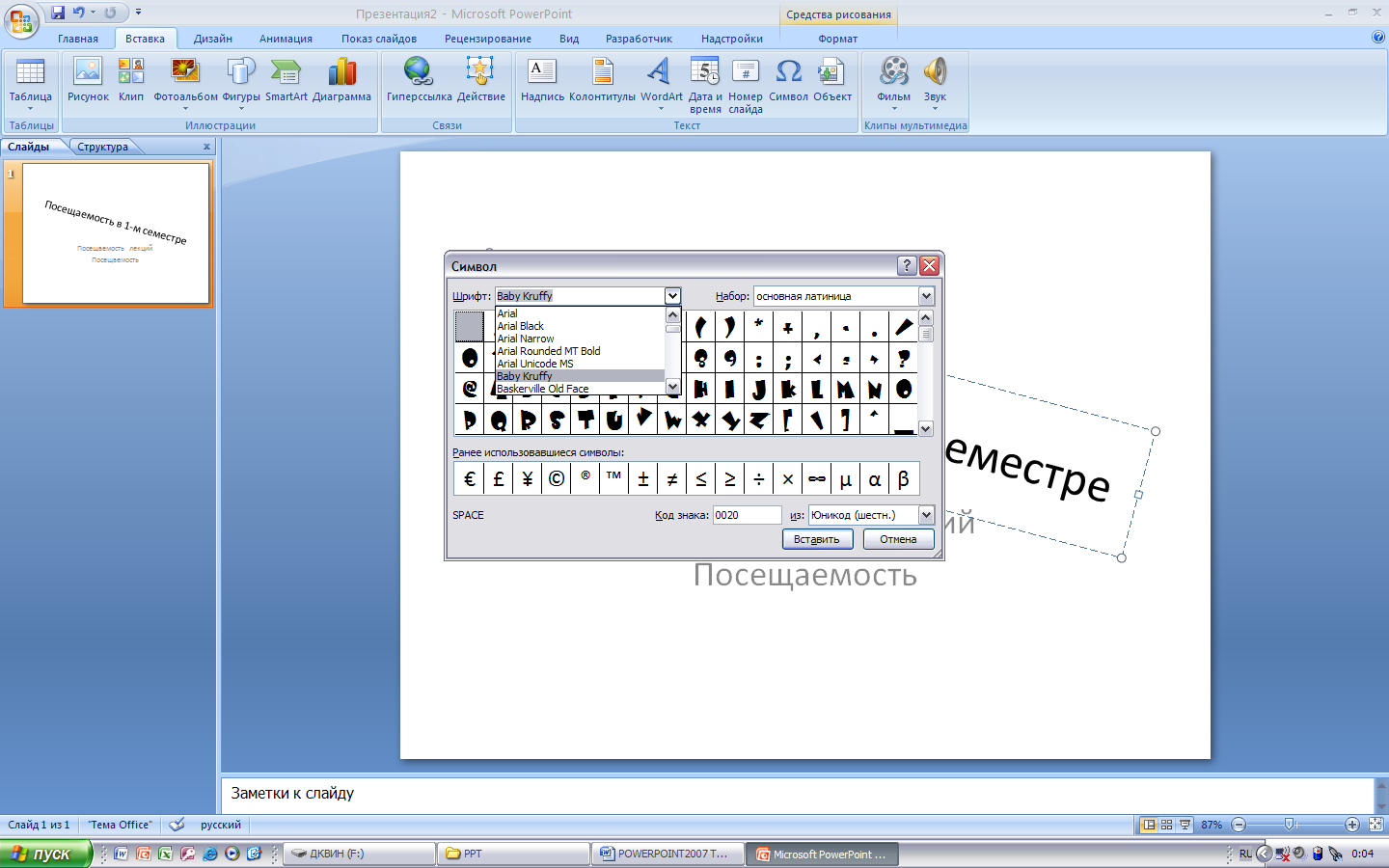Zoom in with the plus button
Viewport: 1389px width, 868px height.
click(1352, 825)
